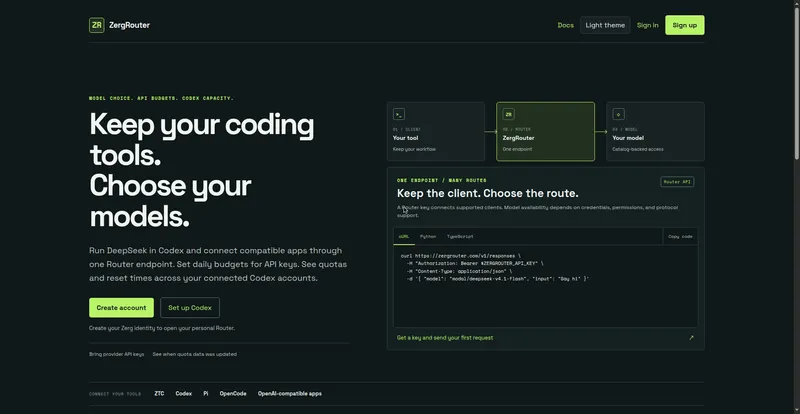Click the MODEL CHOICE. API BUDGETS tagline
Image resolution: width=800 pixels, height=414 pixels.
tap(161, 98)
